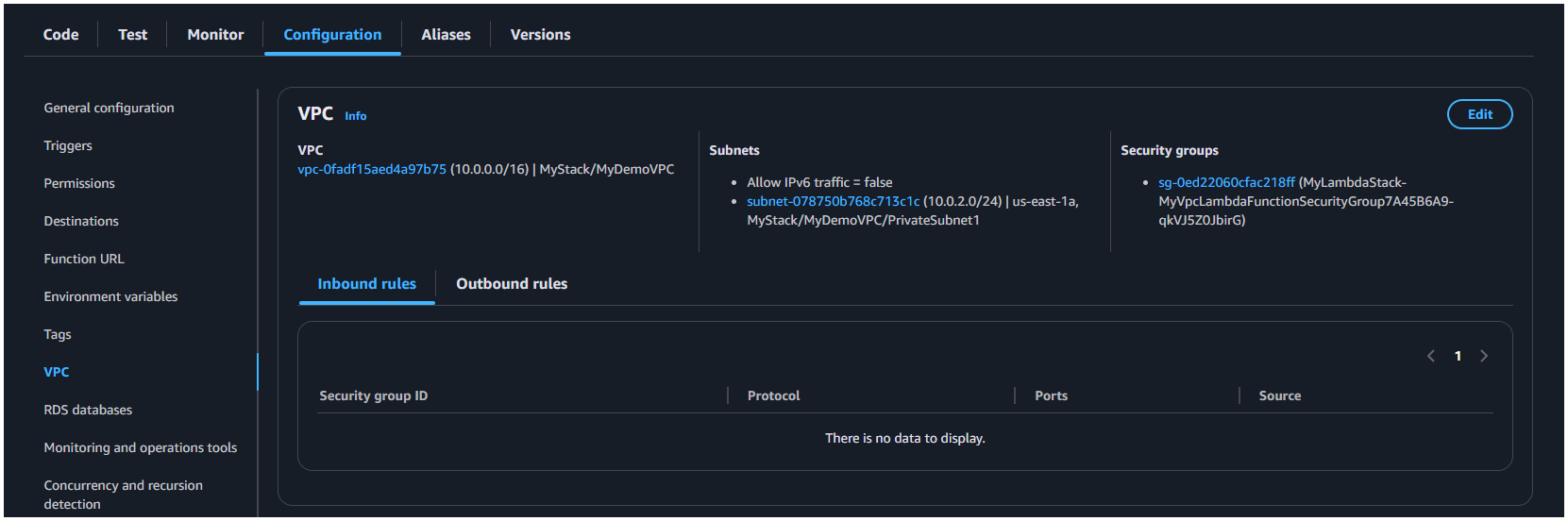Open Environment variables in the sidebar

110,296
